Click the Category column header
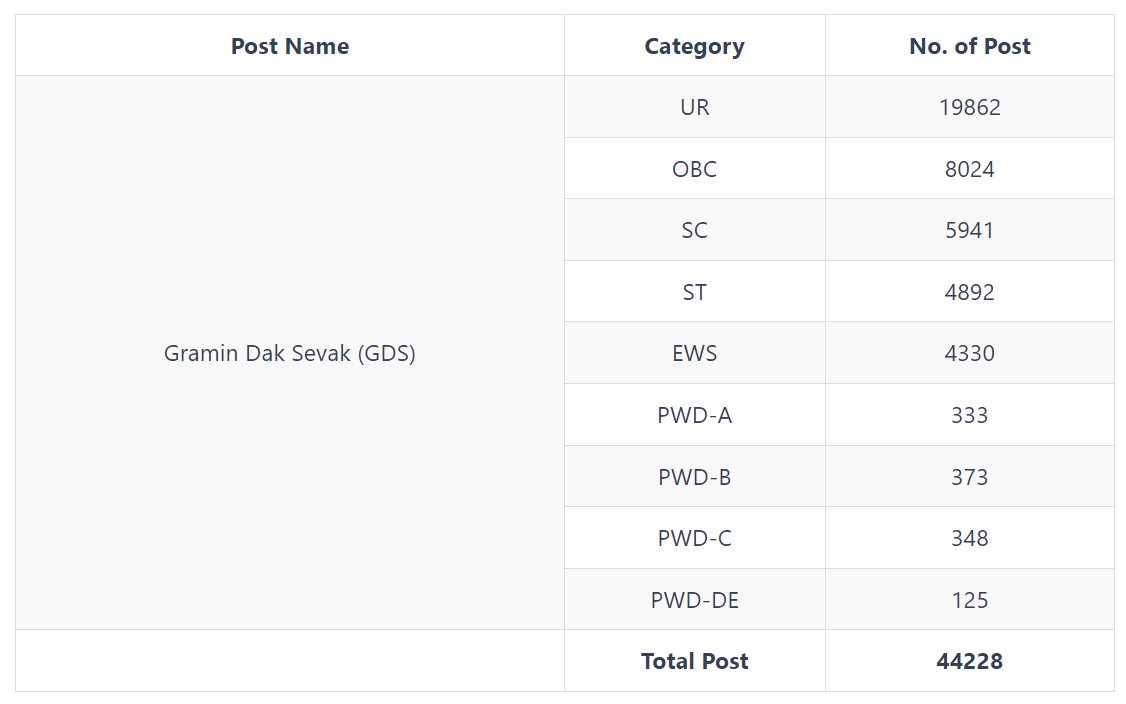Screen dimensions: 1126x704 (x=694, y=46)
